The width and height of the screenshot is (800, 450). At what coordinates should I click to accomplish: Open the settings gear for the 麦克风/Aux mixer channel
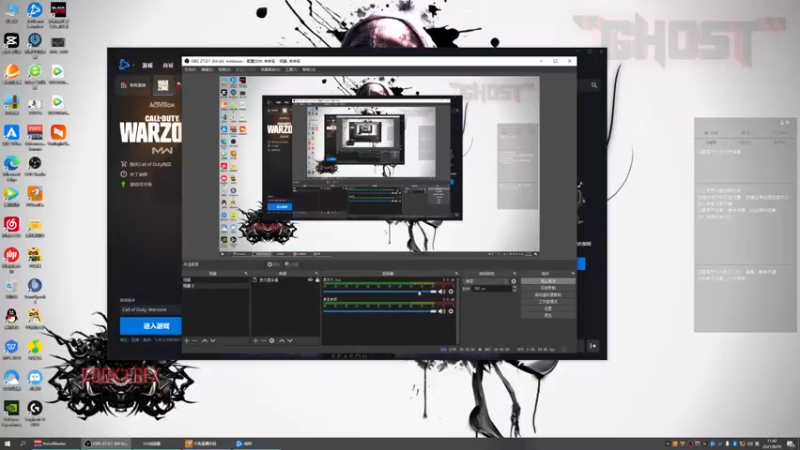click(451, 292)
